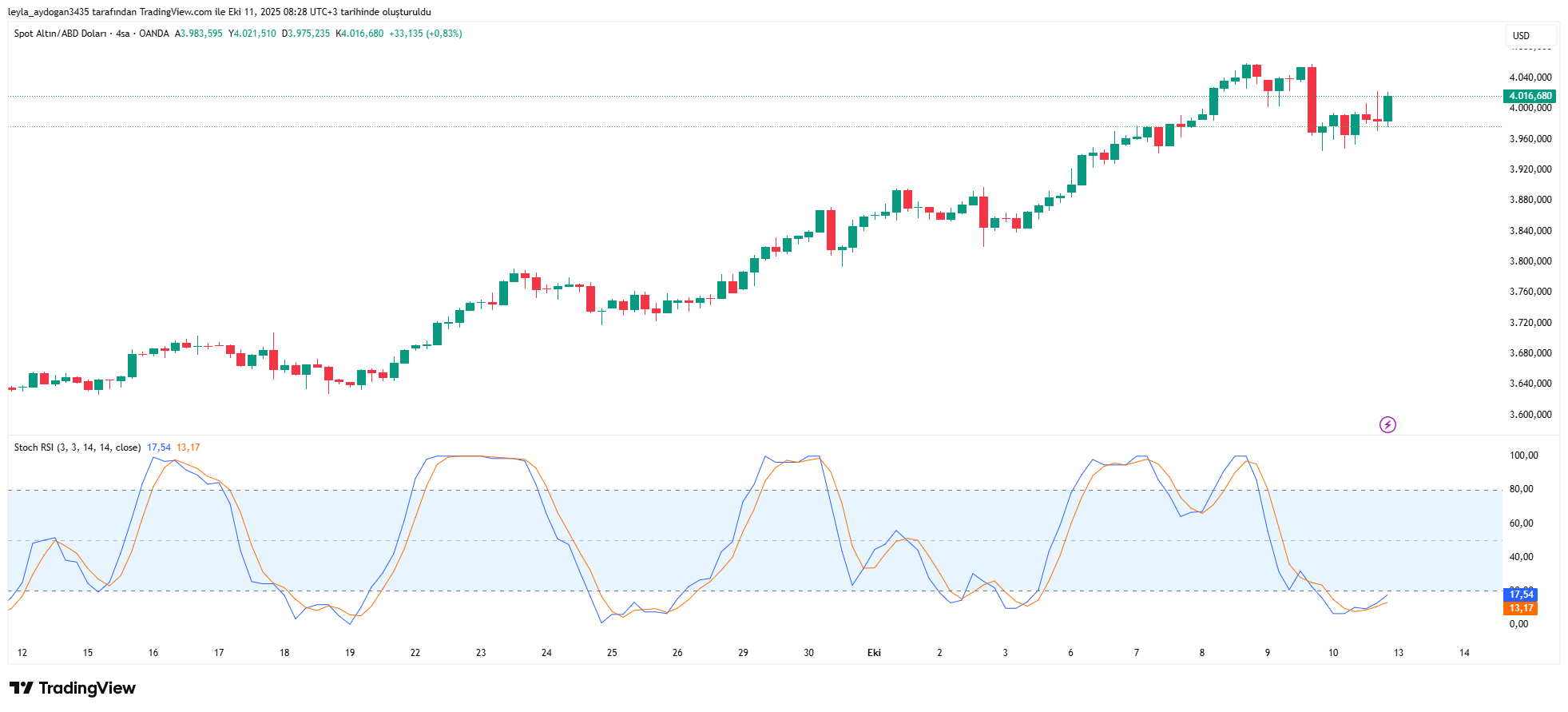Click the Stoch RSI indicator legend title
This screenshot has width=1568, height=712.
[x=77, y=447]
